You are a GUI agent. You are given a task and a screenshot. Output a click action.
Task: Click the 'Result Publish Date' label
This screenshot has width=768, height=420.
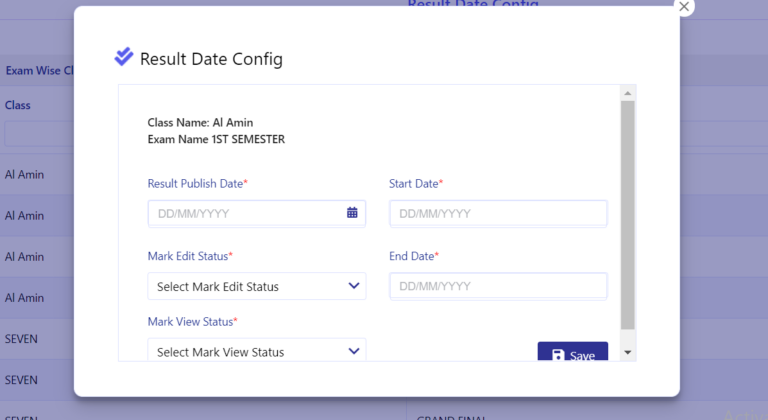(x=195, y=183)
